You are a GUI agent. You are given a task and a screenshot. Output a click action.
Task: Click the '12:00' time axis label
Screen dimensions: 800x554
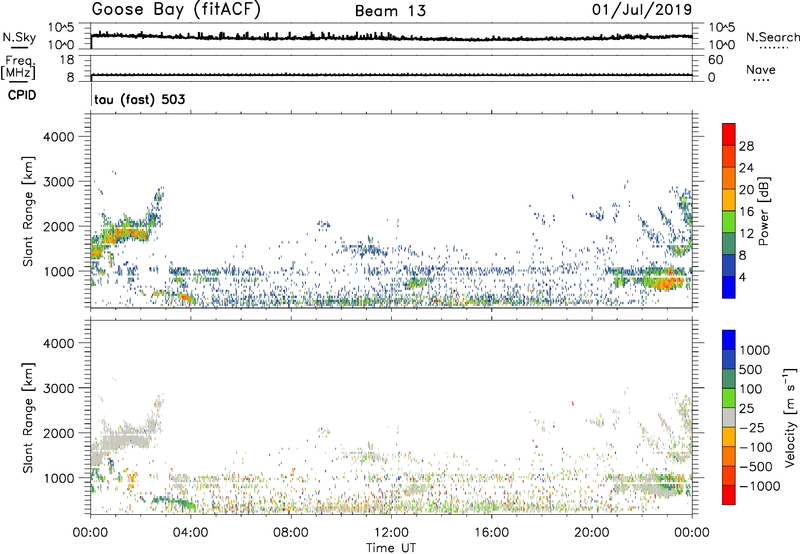391,533
